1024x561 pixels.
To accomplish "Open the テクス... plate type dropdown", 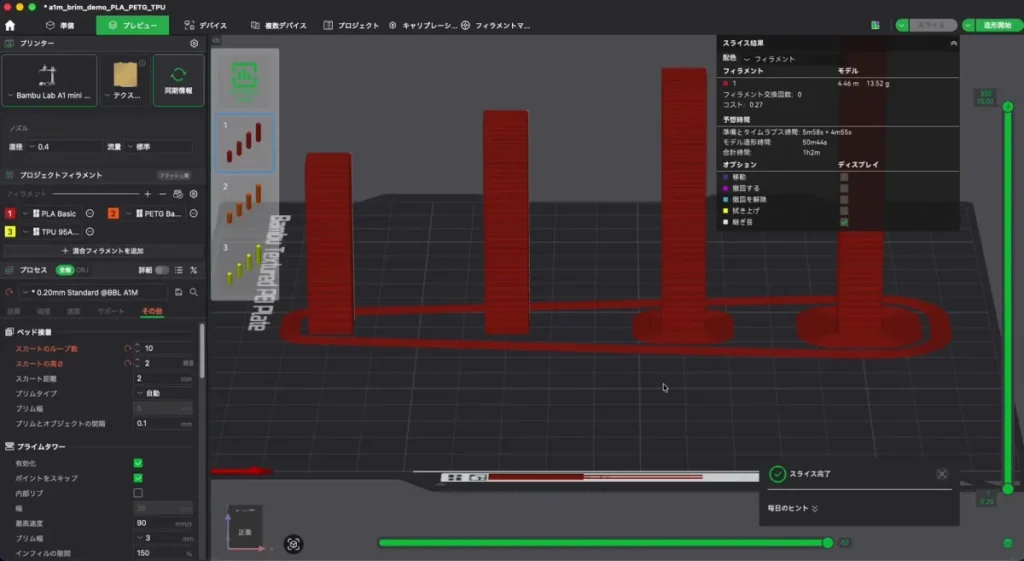I will click(x=125, y=80).
